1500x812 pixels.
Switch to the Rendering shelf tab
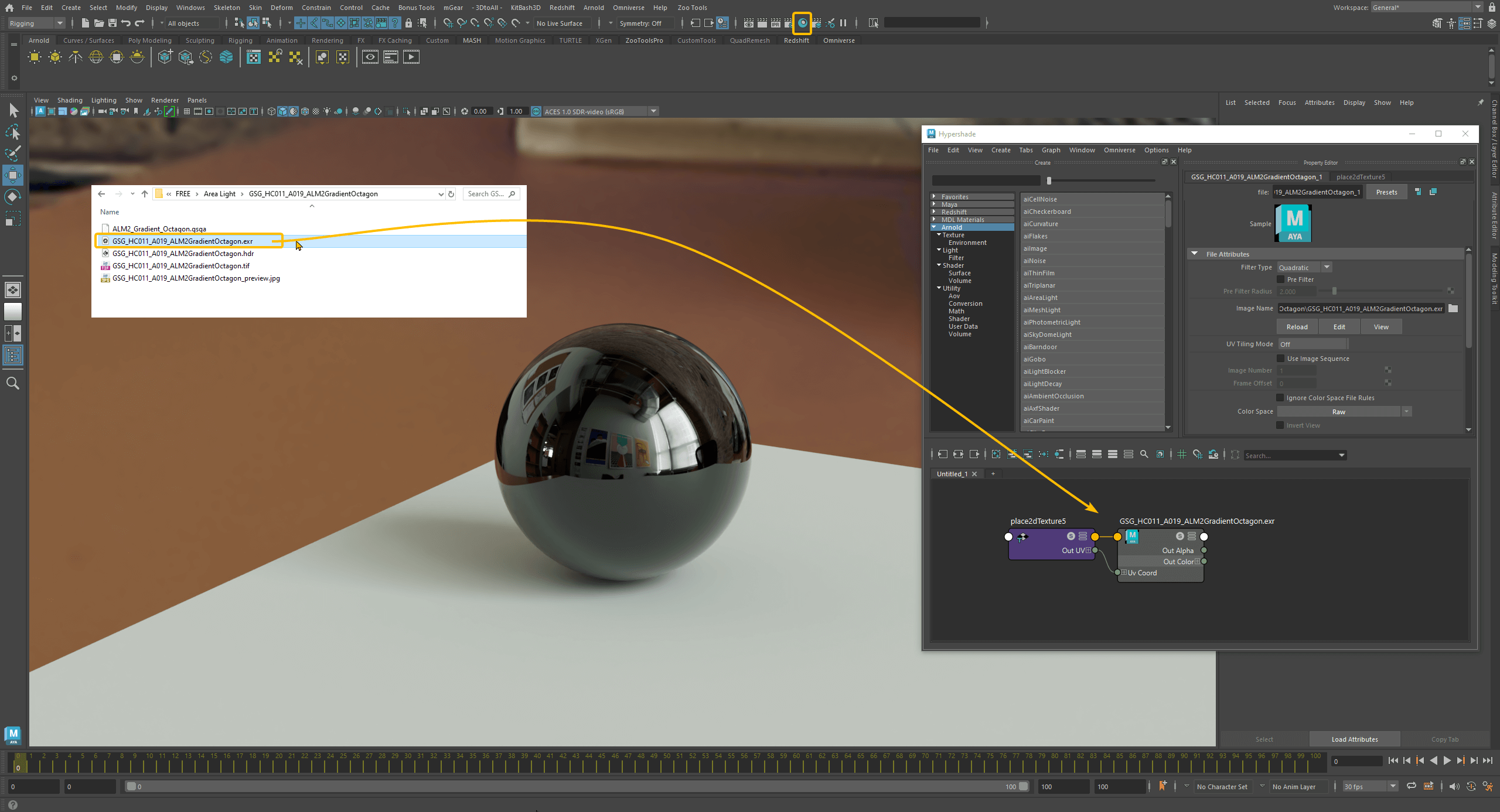pyautogui.click(x=327, y=40)
